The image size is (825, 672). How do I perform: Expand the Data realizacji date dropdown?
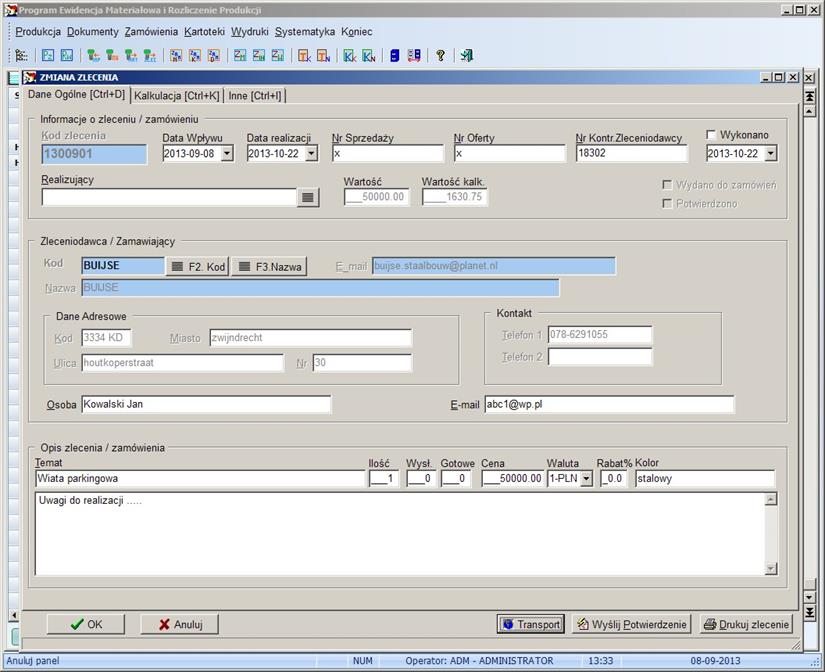click(311, 154)
